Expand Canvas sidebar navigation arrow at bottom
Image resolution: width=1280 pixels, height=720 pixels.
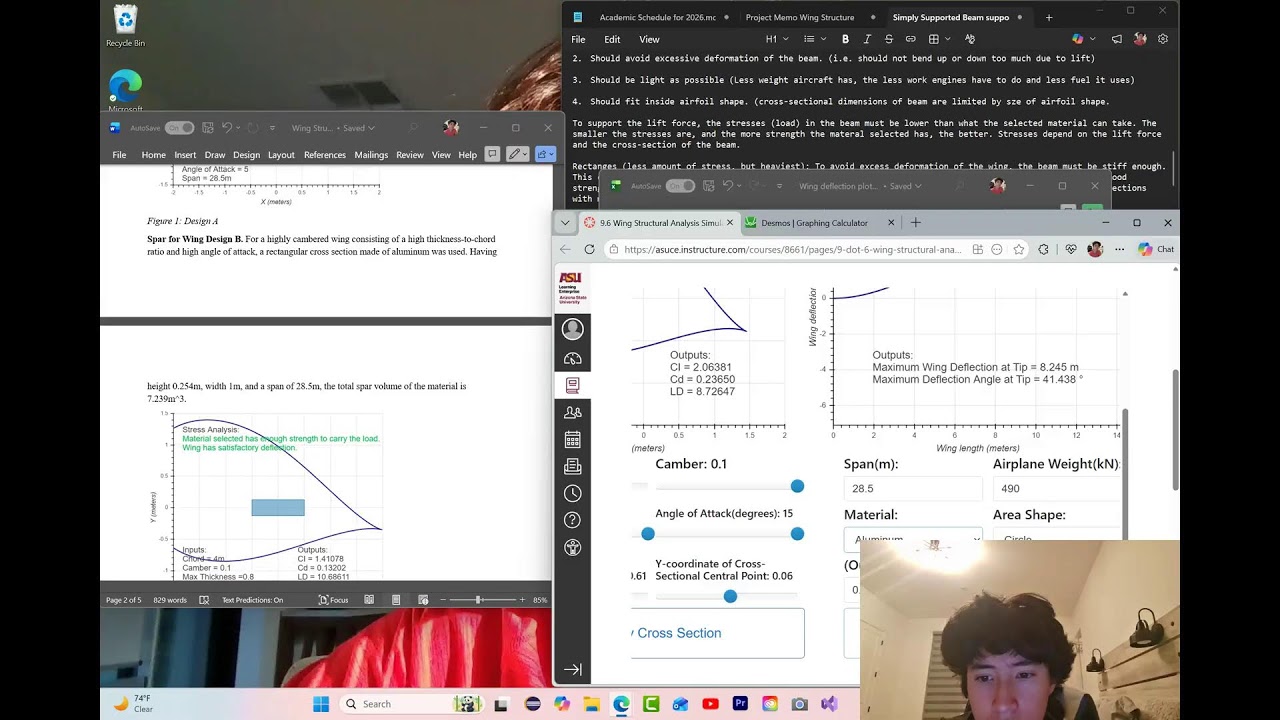pos(573,670)
